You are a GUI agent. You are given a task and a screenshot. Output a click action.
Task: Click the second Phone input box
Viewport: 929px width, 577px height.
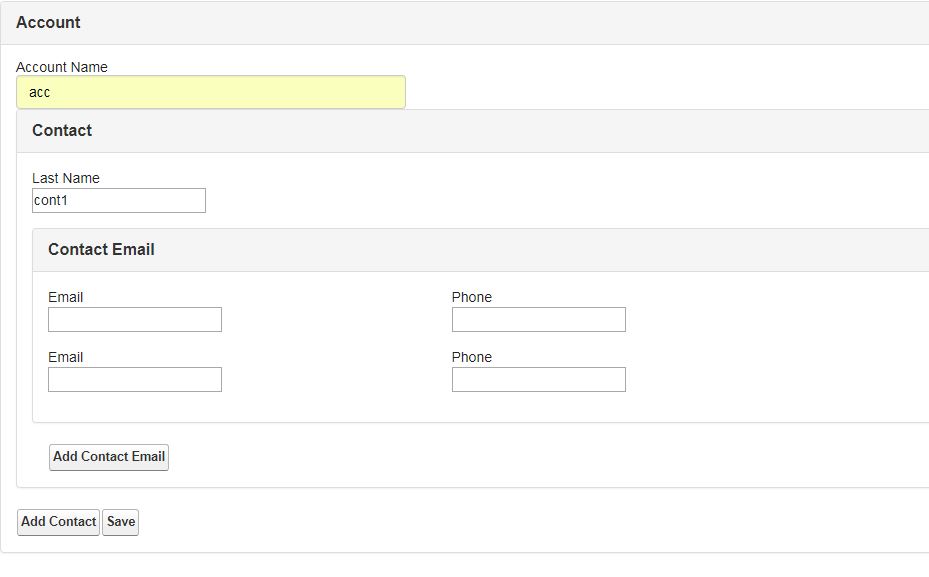(x=538, y=379)
